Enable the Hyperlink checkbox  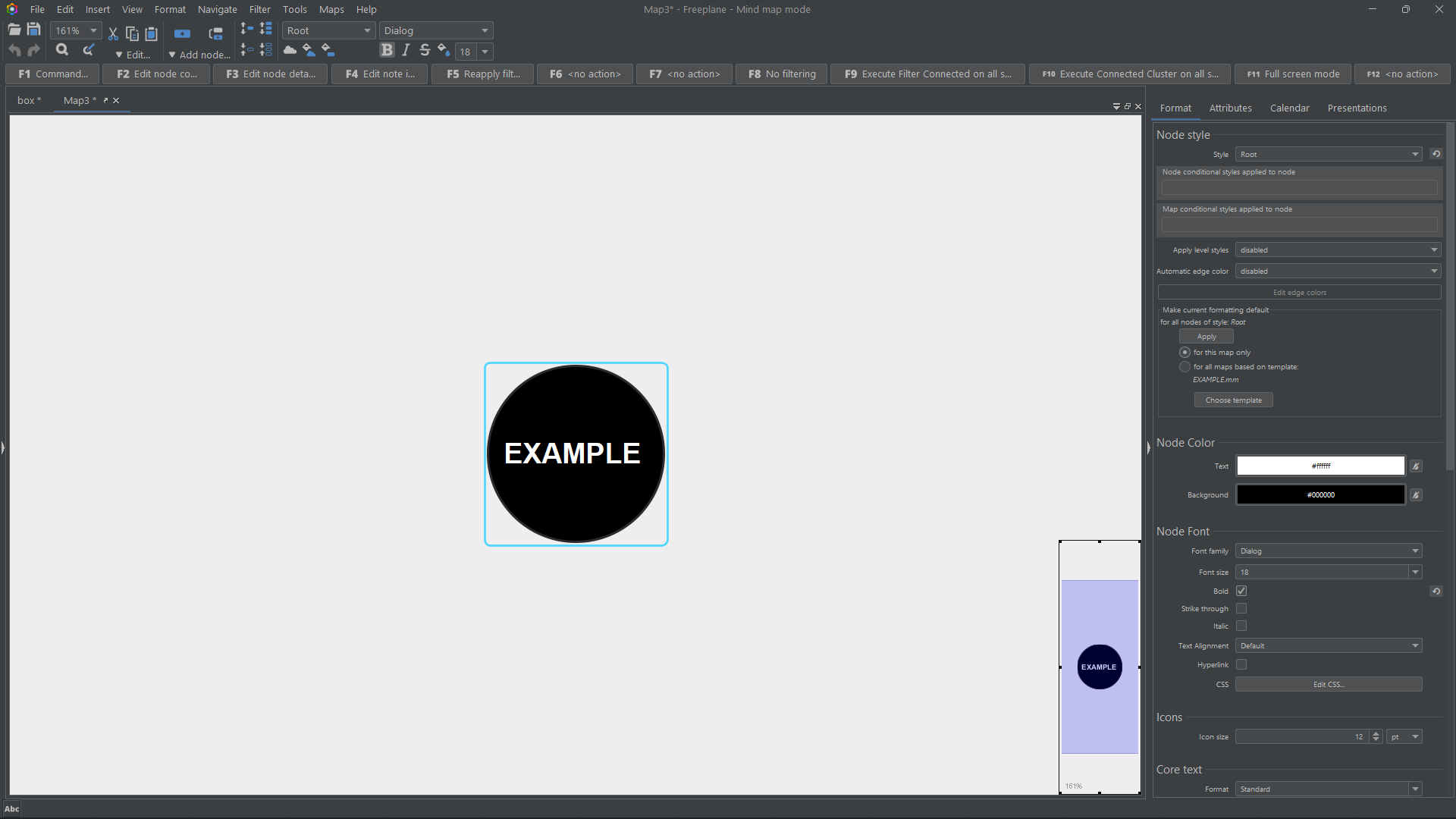click(1241, 664)
